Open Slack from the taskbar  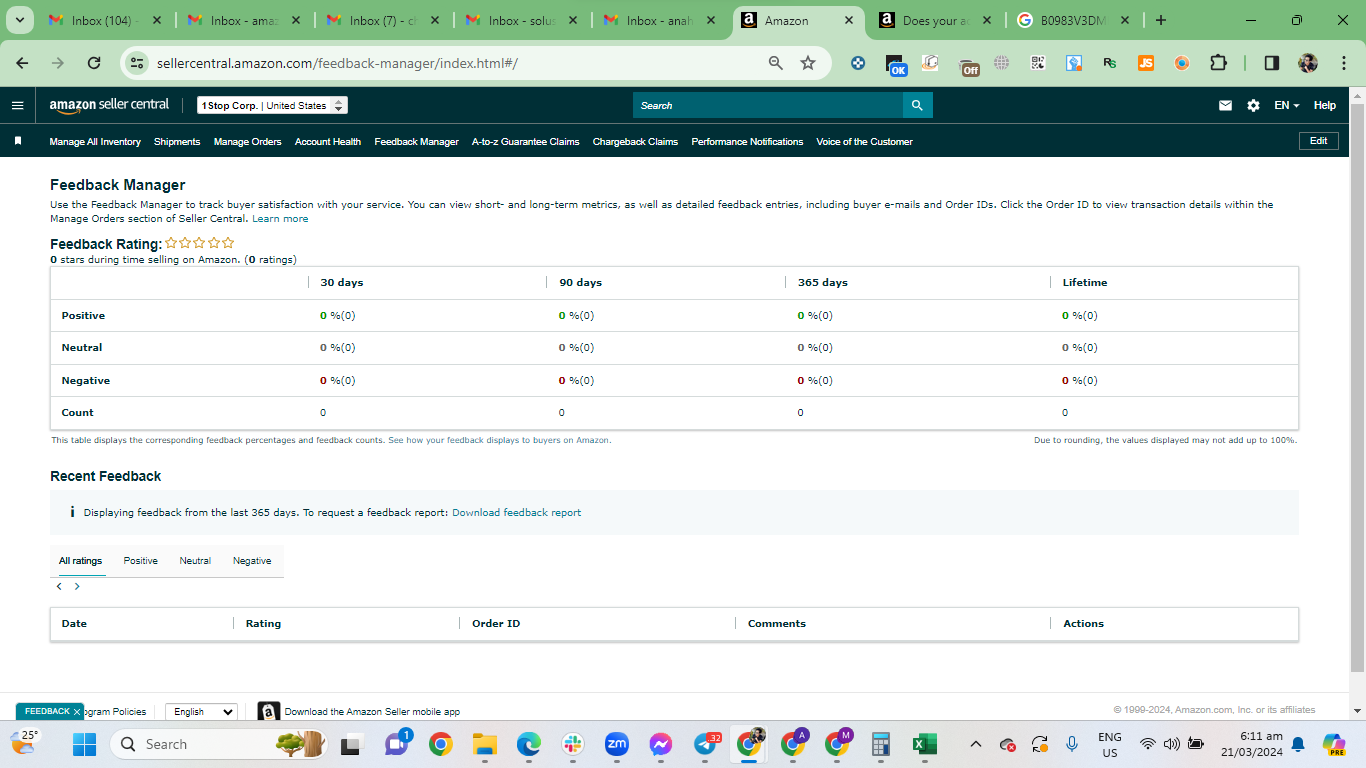572,744
